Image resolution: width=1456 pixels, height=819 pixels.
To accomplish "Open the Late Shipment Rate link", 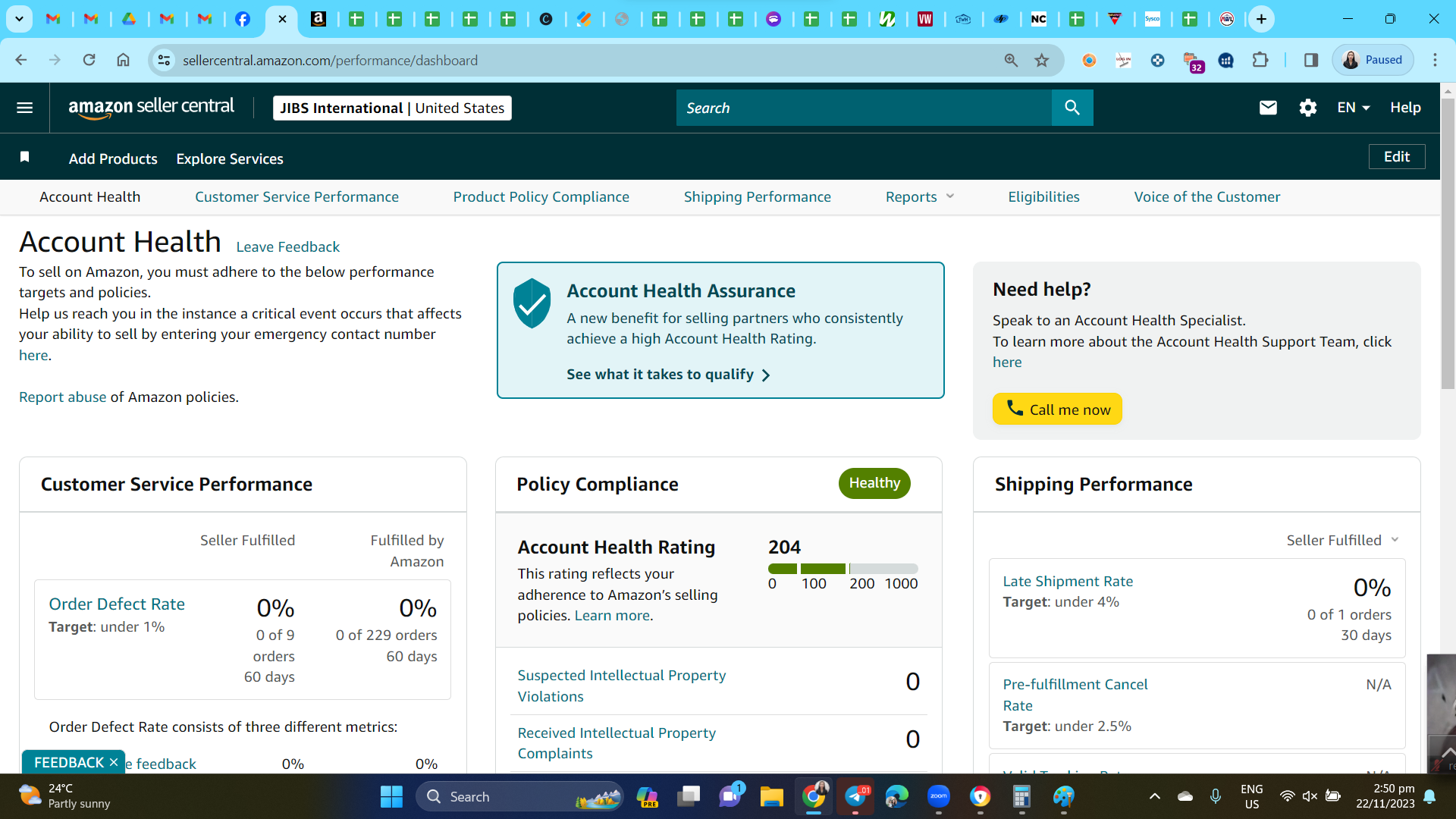I will click(1068, 581).
